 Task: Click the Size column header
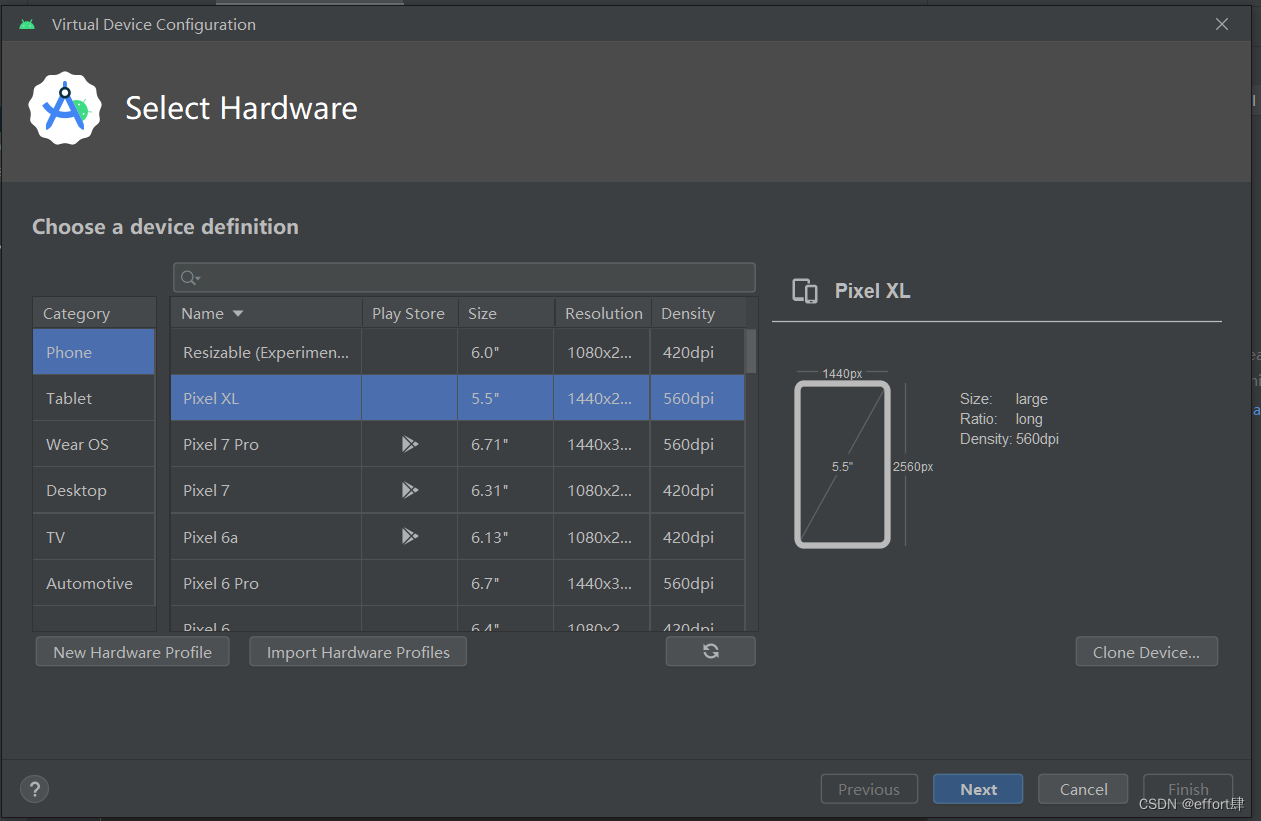[506, 313]
